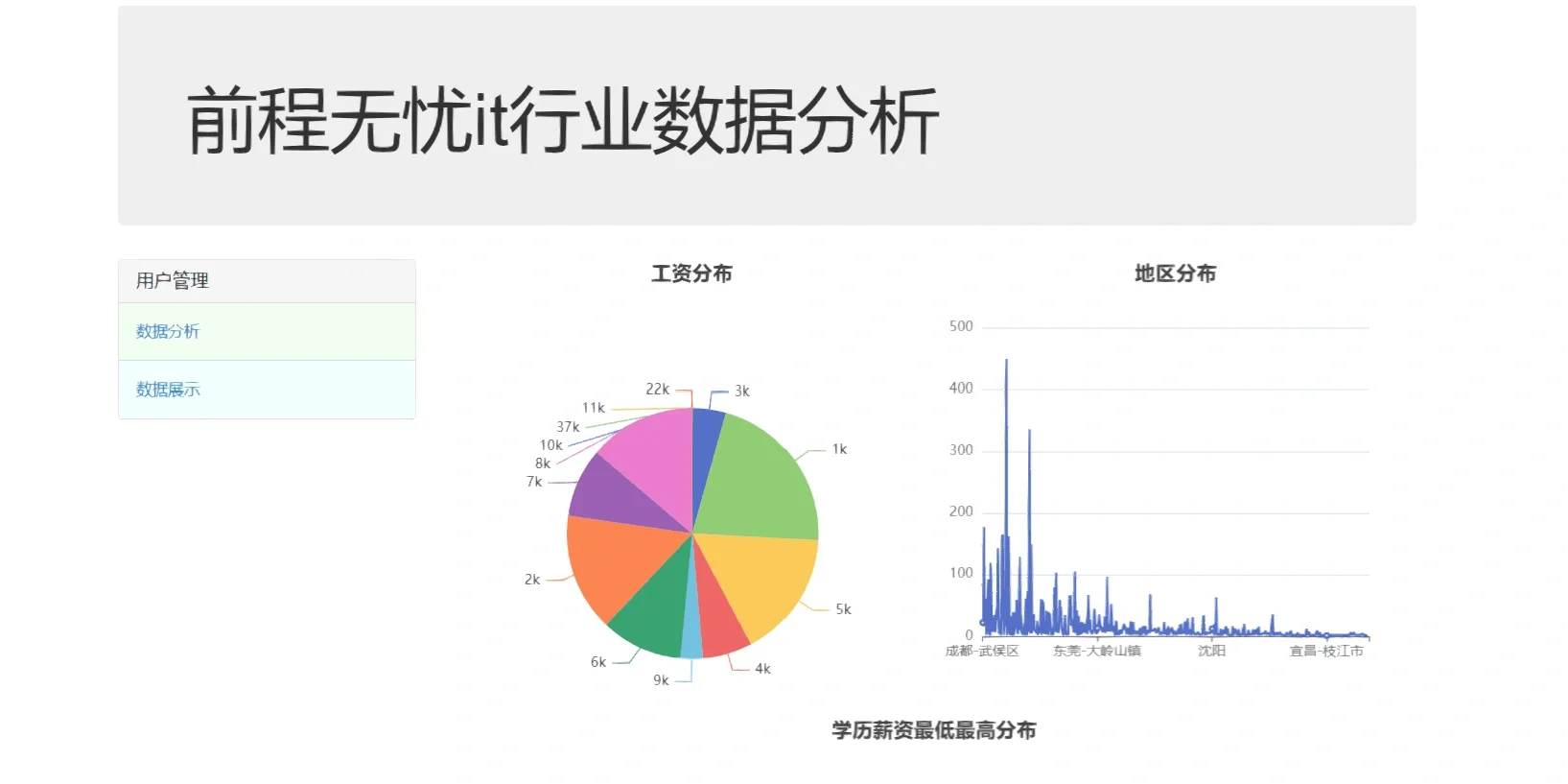This screenshot has width=1568, height=784.
Task: Click the 沈阳 axis label
Action: click(1212, 651)
